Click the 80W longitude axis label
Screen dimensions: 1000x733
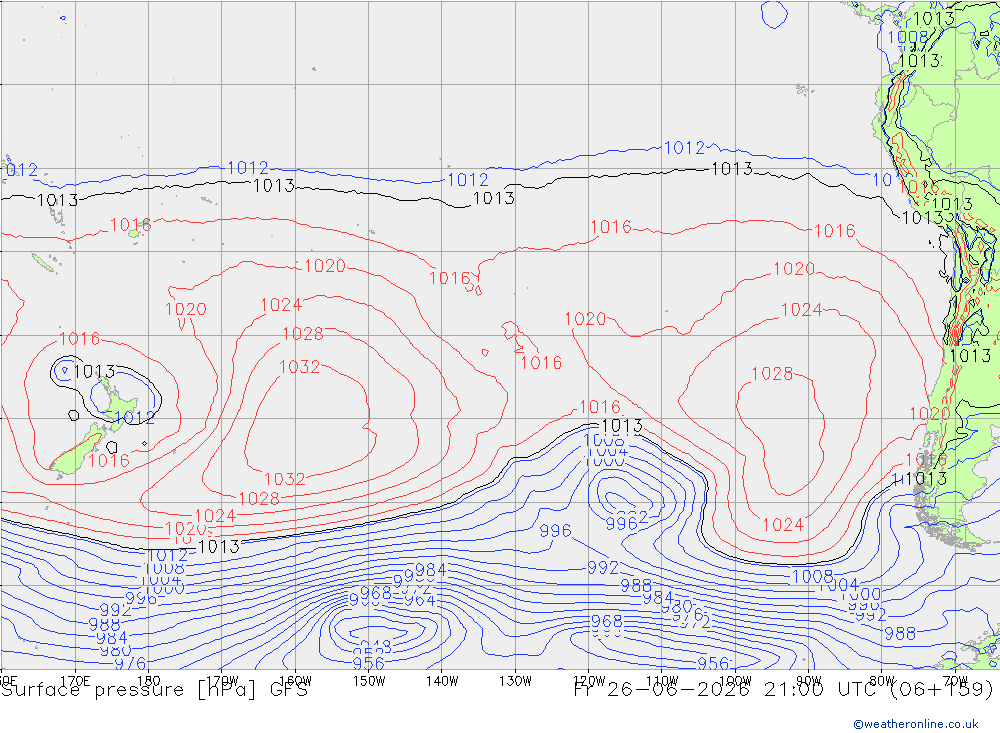[x=882, y=681]
